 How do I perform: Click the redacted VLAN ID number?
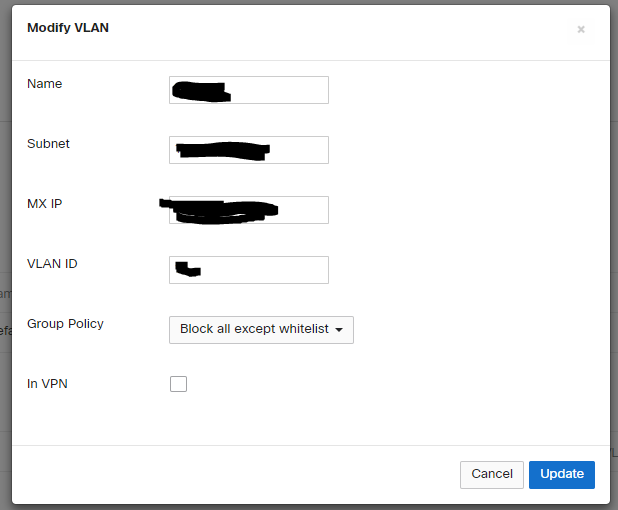187,268
